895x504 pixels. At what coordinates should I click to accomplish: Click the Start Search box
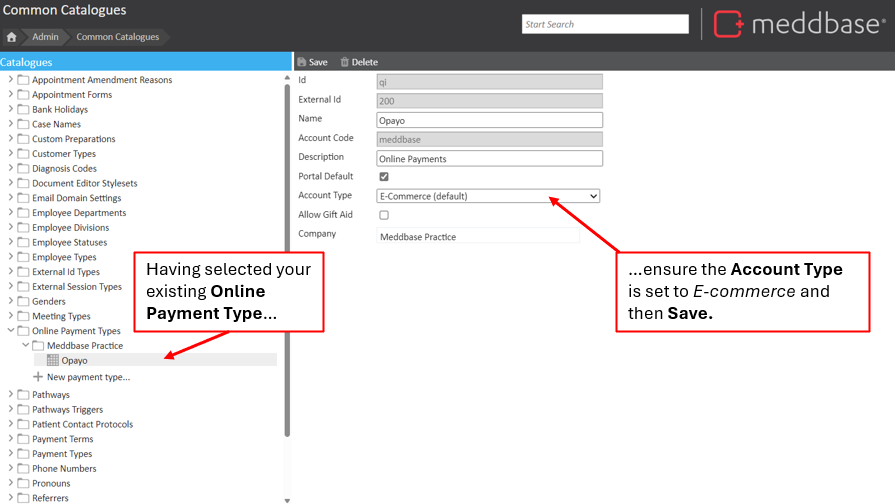[x=605, y=24]
